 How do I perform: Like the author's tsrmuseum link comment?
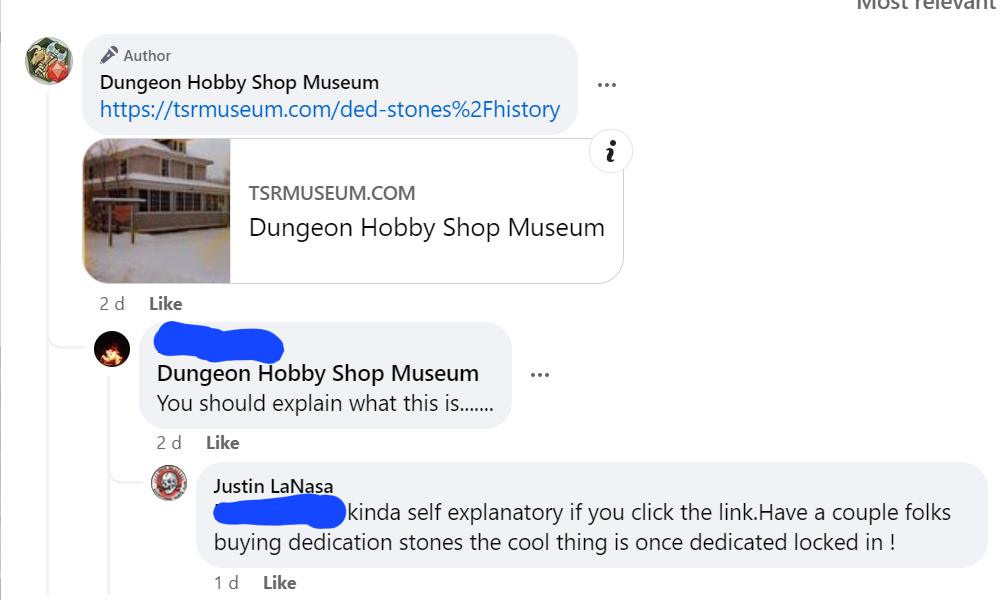[166, 303]
